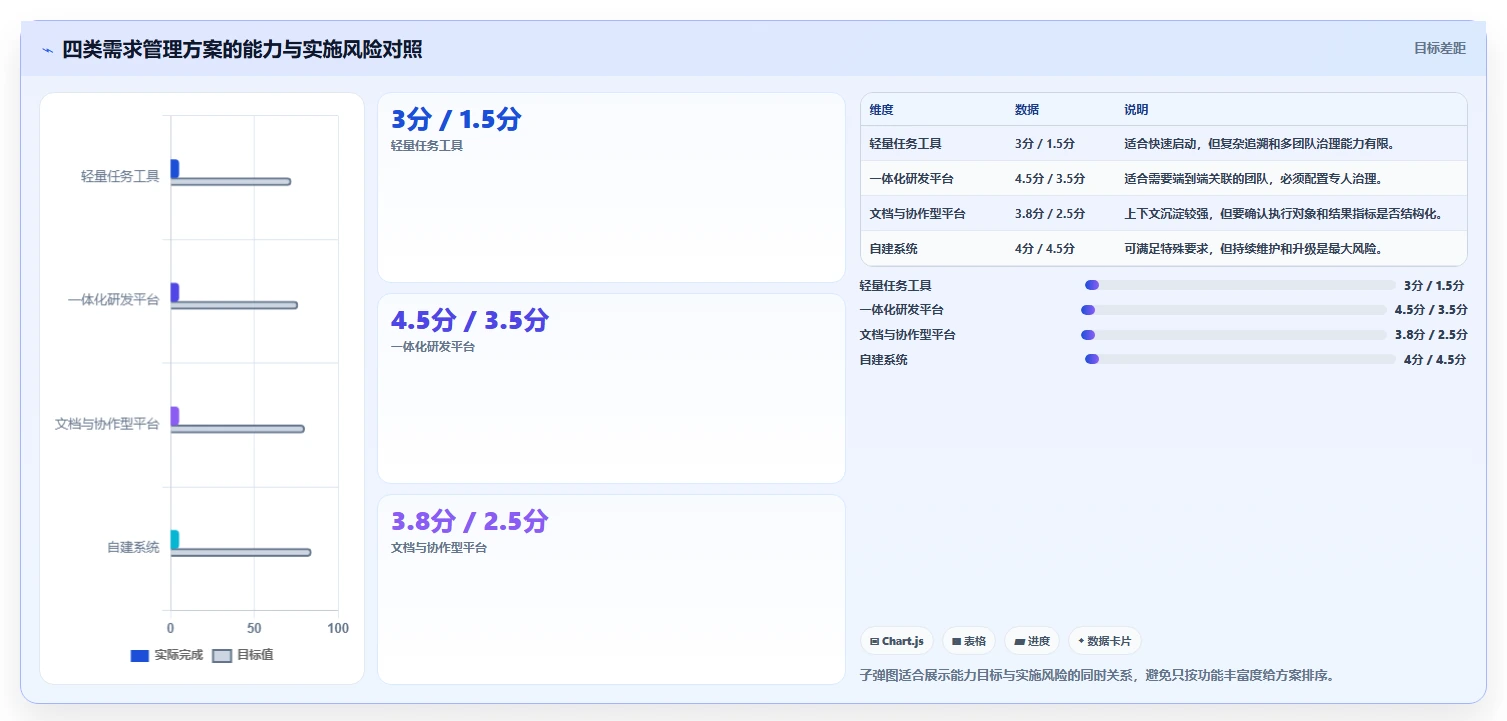Image resolution: width=1507 pixels, height=721 pixels.
Task: Click the description starting 上下文沉淀较强
Action: coord(1283,214)
